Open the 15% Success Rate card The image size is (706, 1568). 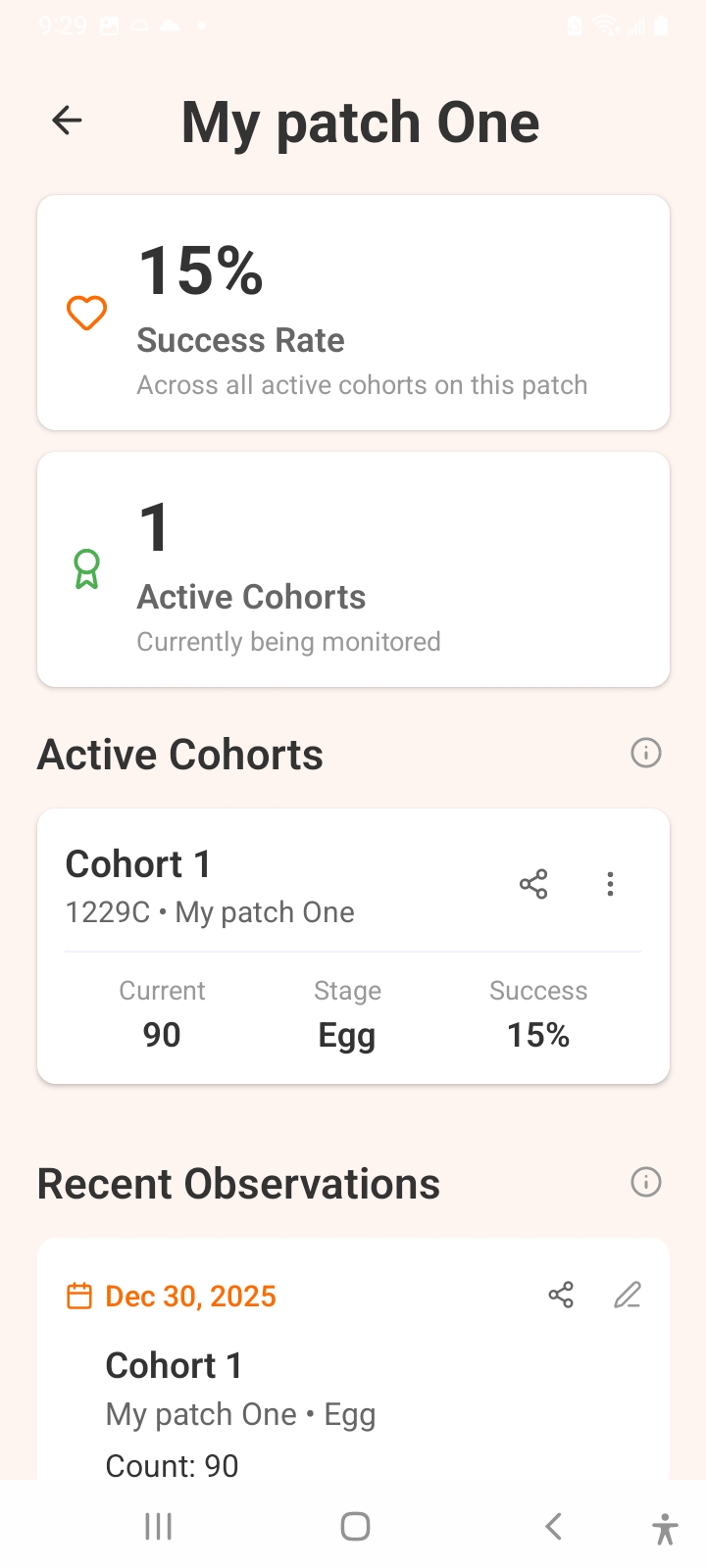(x=353, y=314)
